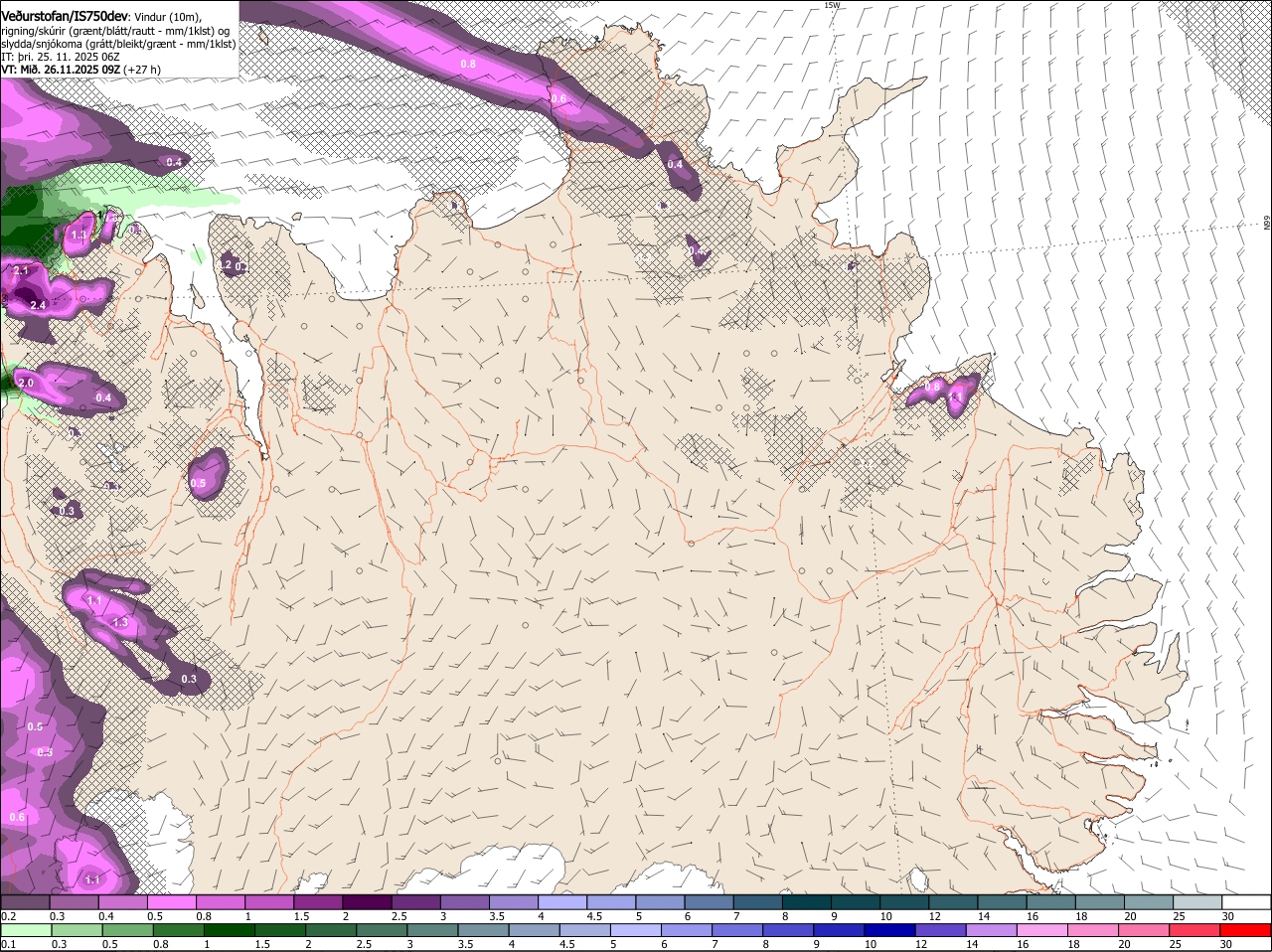Click the 2.0 precipitation value on the map
Viewport: 1272px width, 952px height.
tap(26, 383)
